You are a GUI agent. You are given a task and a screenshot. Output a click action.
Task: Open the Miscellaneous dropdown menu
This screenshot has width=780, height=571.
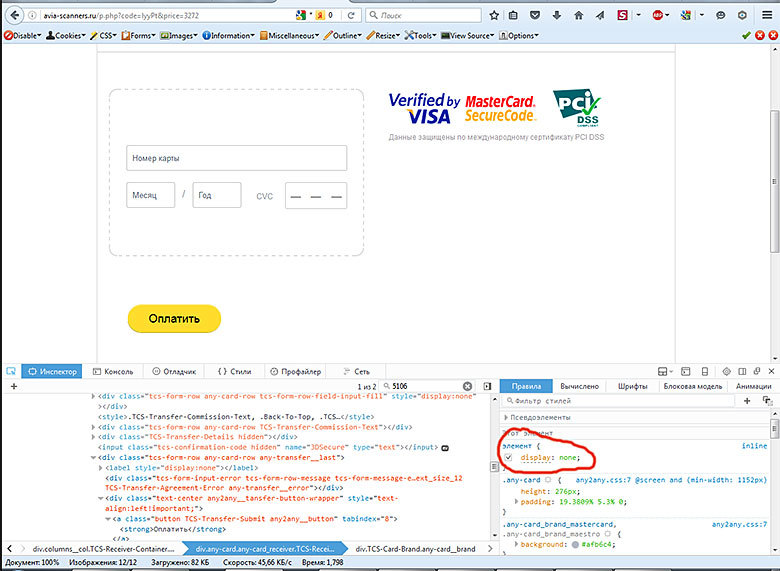click(x=289, y=35)
